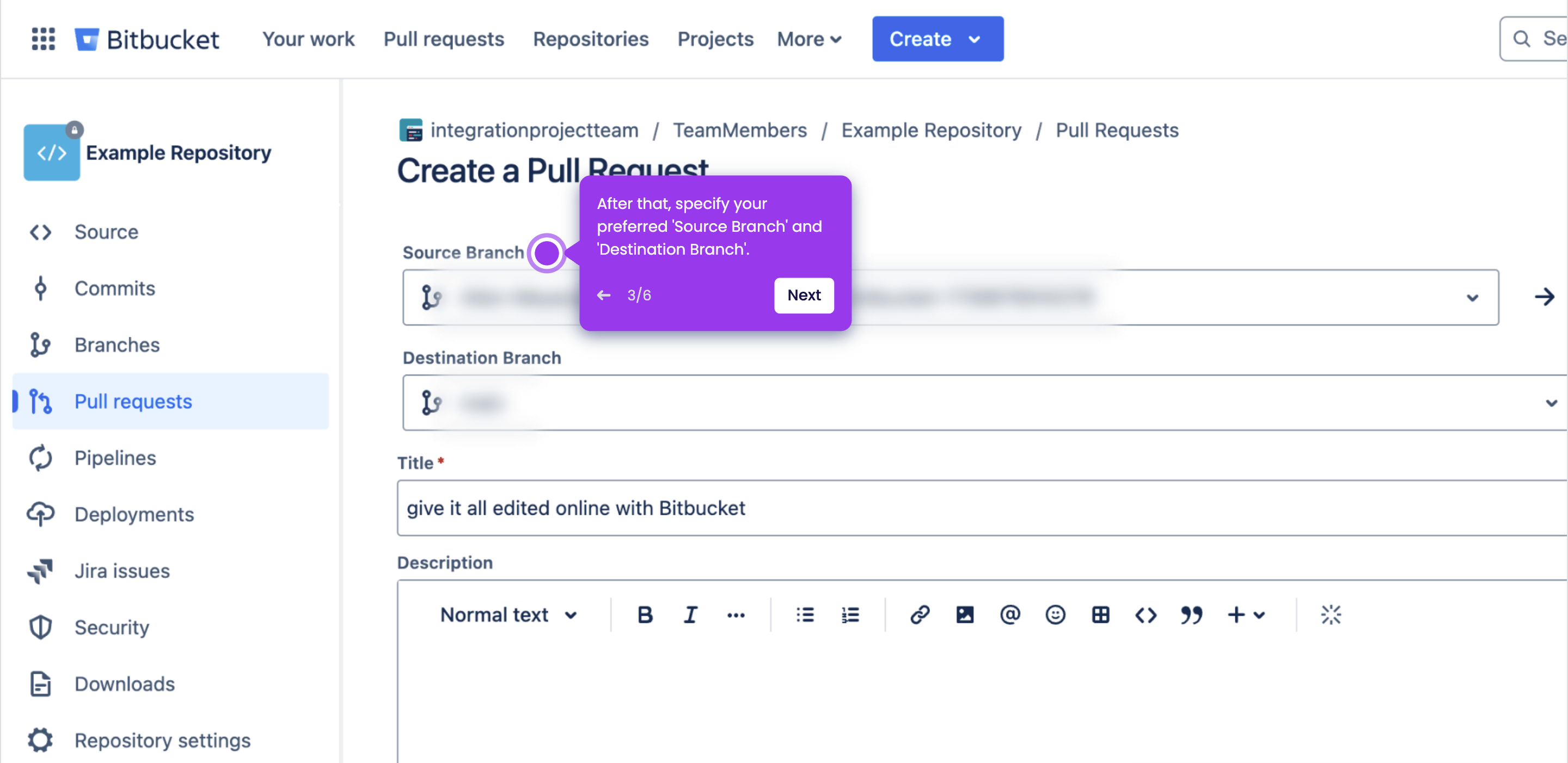1568x763 pixels.
Task: Open Source in the sidebar
Action: [170, 232]
